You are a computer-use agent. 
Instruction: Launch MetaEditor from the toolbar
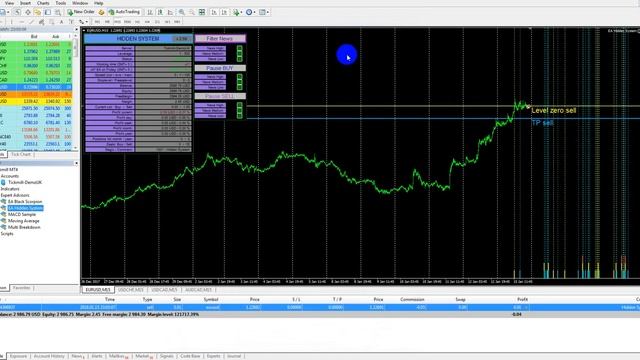point(101,12)
